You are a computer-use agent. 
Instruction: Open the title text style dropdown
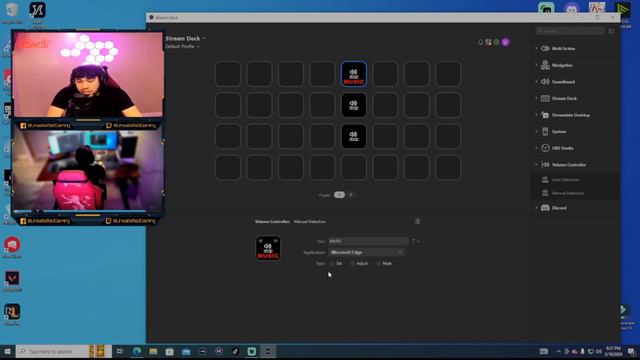point(416,241)
